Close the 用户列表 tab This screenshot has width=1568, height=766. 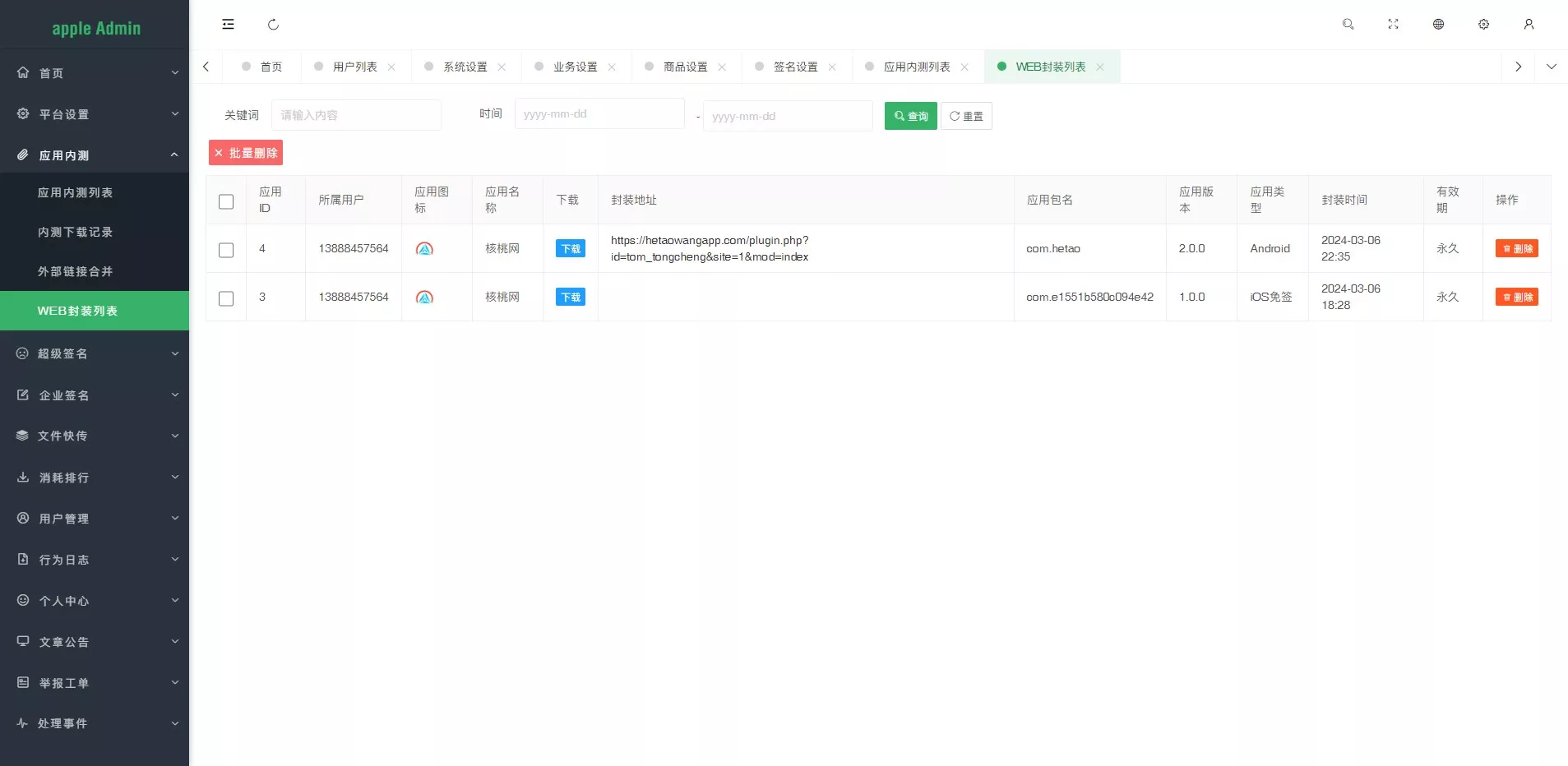coord(391,67)
